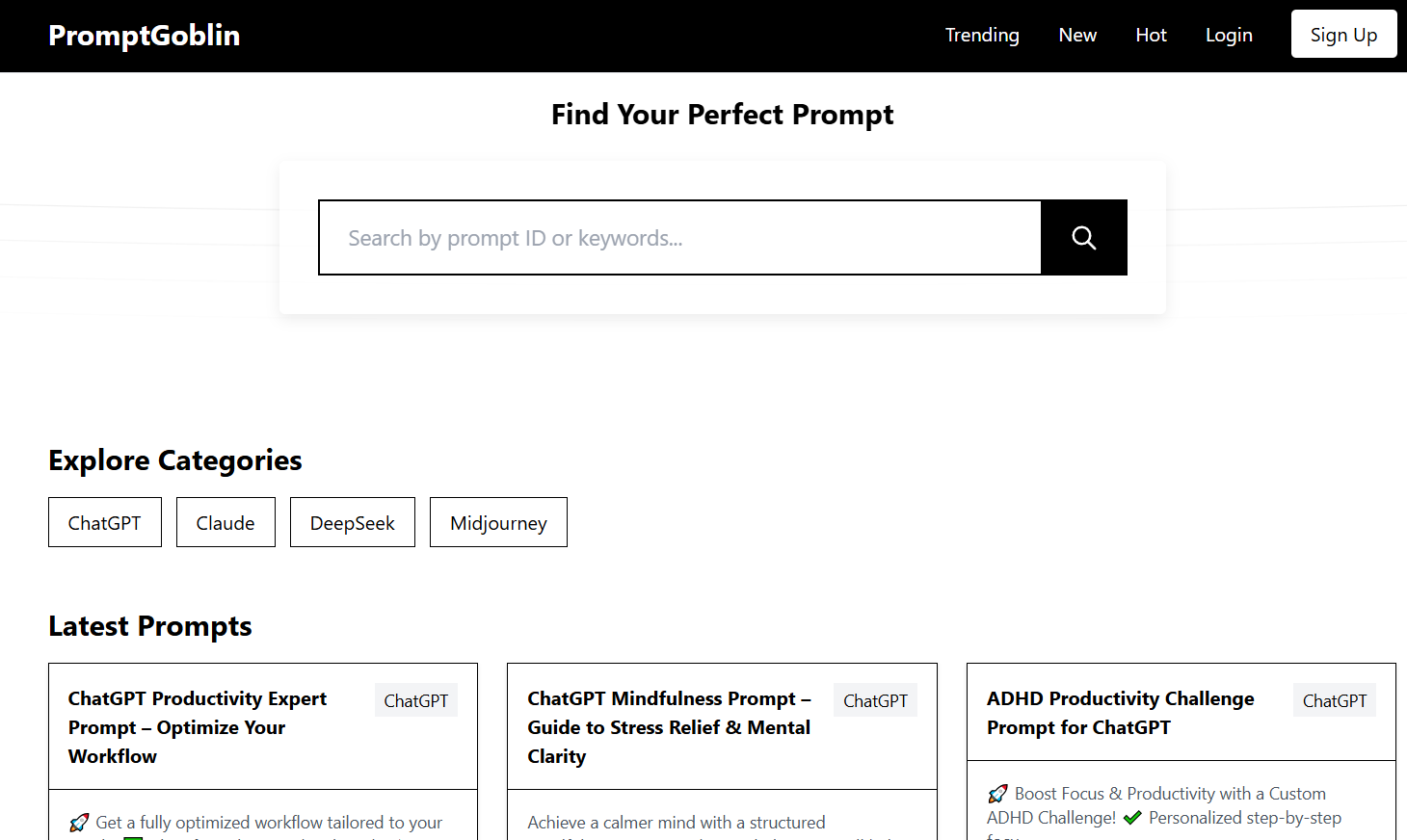1407x840 pixels.
Task: Click the green checkmark in ADHD card
Action: point(1132,818)
